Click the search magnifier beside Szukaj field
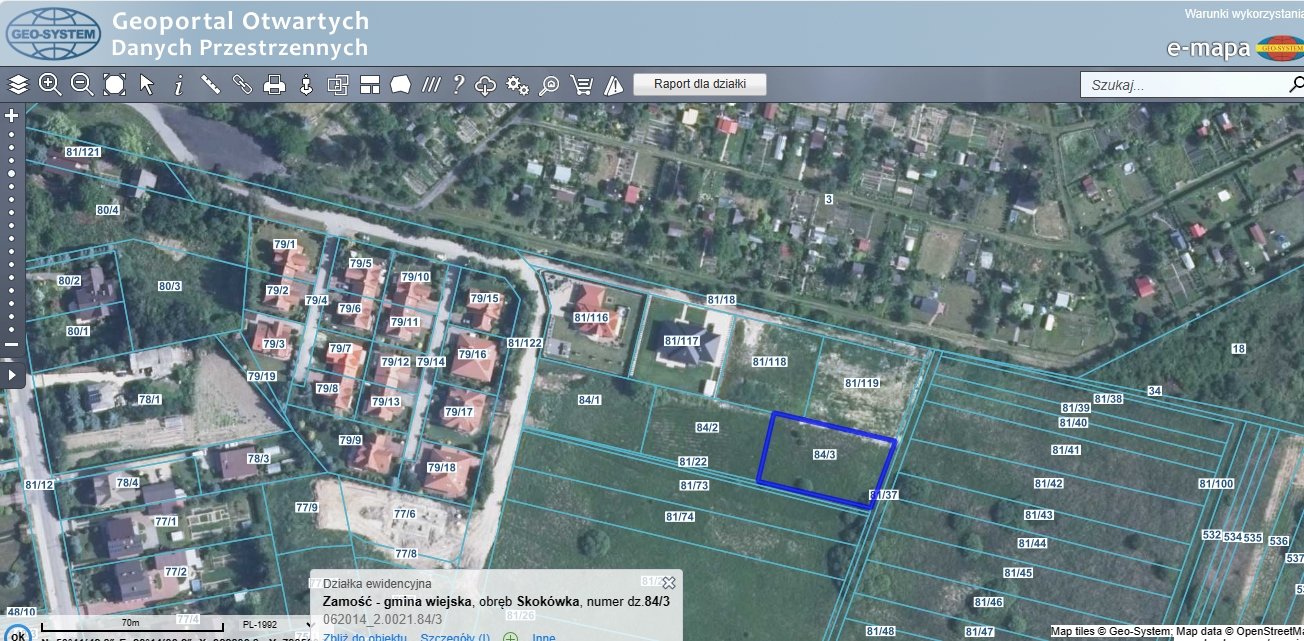 point(1296,85)
